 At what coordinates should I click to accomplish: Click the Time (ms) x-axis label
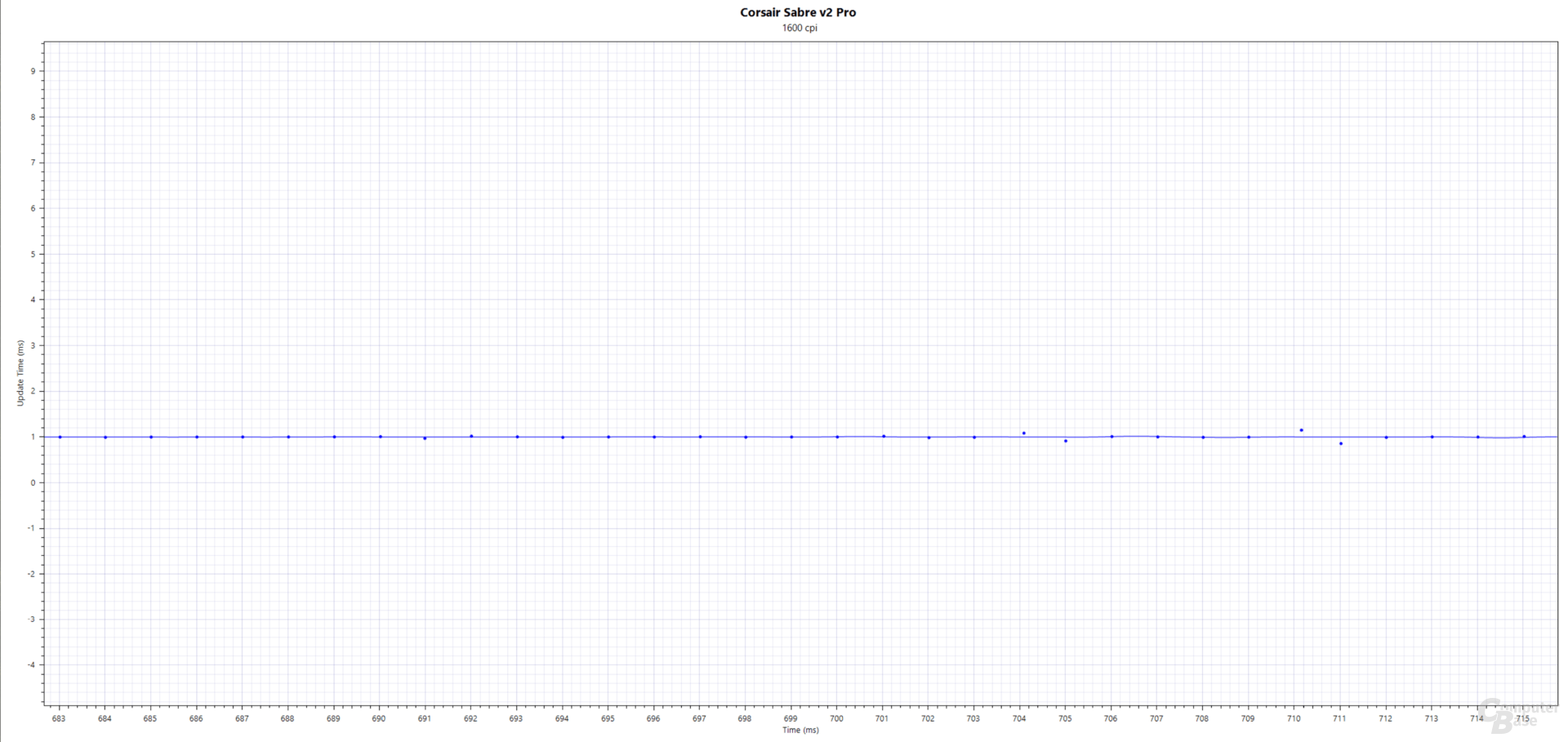799,730
